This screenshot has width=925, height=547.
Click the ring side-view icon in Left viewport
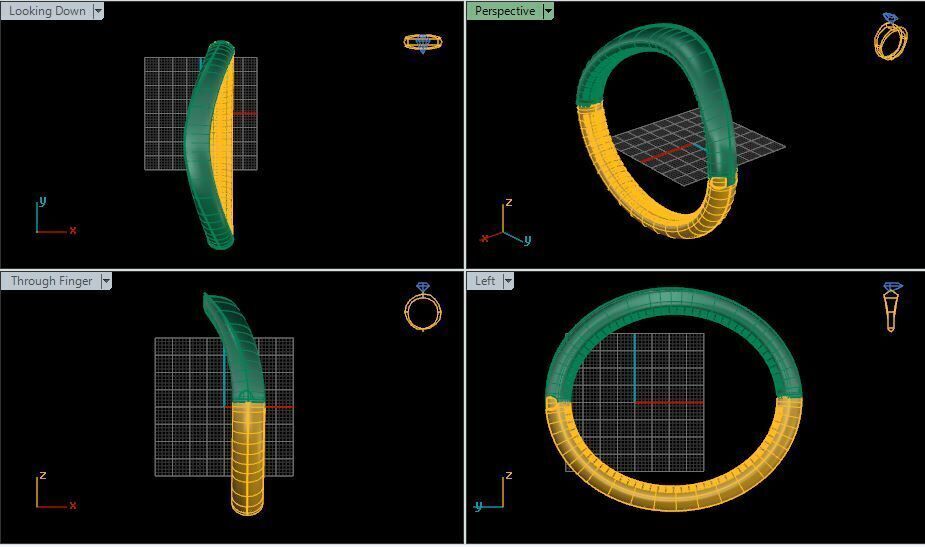coord(891,307)
